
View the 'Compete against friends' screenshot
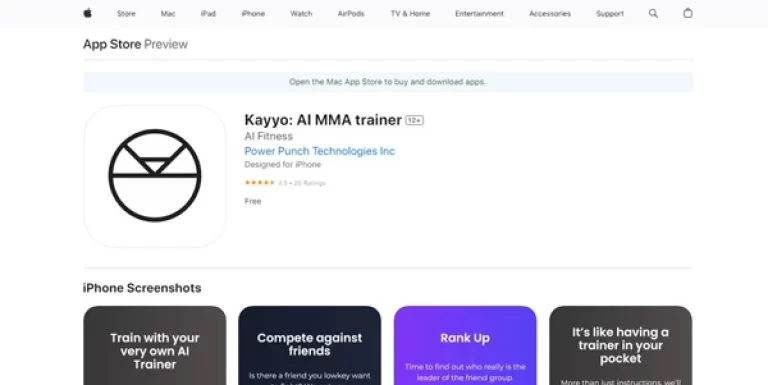coord(310,345)
